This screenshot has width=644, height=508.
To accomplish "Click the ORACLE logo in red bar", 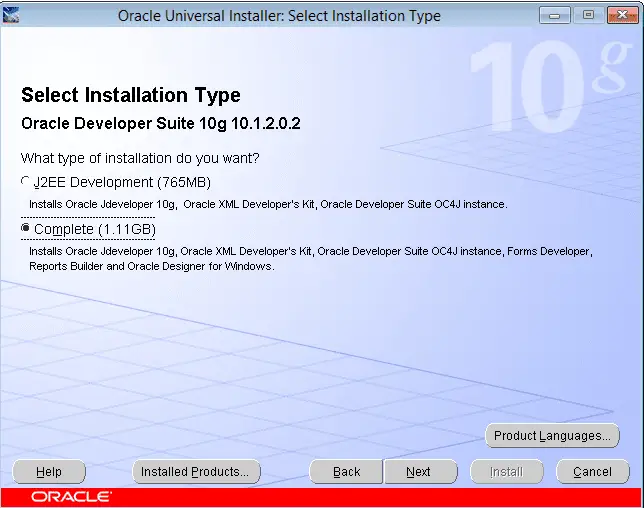I will pos(71,497).
